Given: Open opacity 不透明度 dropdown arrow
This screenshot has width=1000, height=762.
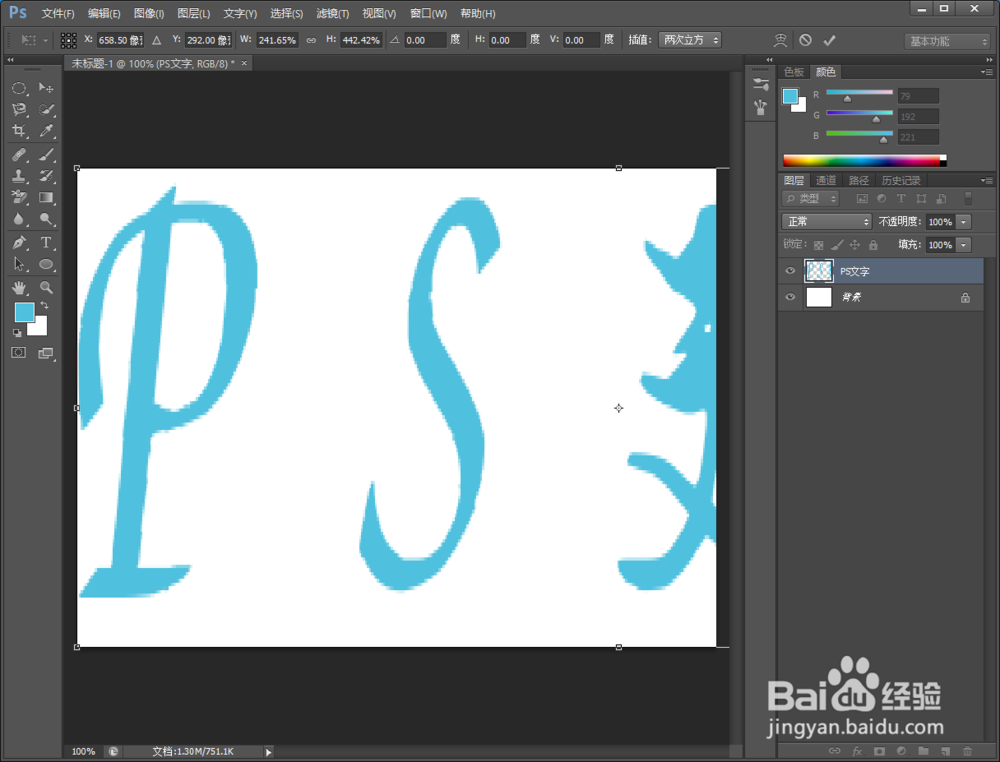Looking at the screenshot, I should pyautogui.click(x=964, y=222).
